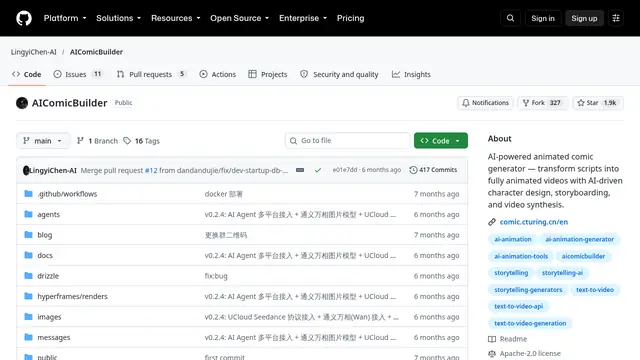Open the main branch selector dropdown
The height and width of the screenshot is (360, 640).
[x=43, y=141]
